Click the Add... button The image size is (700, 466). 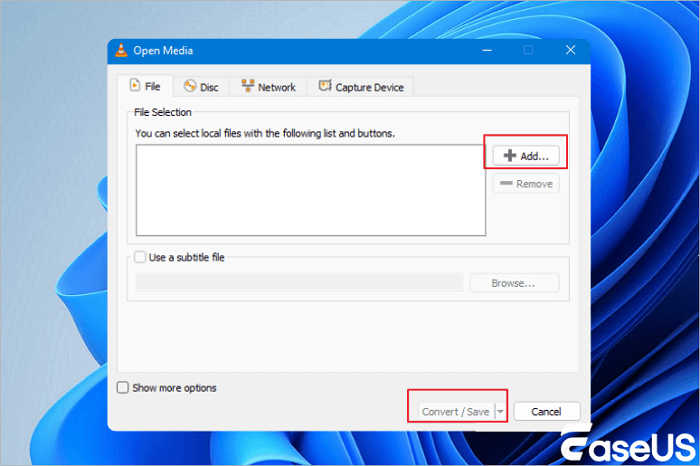tap(526, 156)
